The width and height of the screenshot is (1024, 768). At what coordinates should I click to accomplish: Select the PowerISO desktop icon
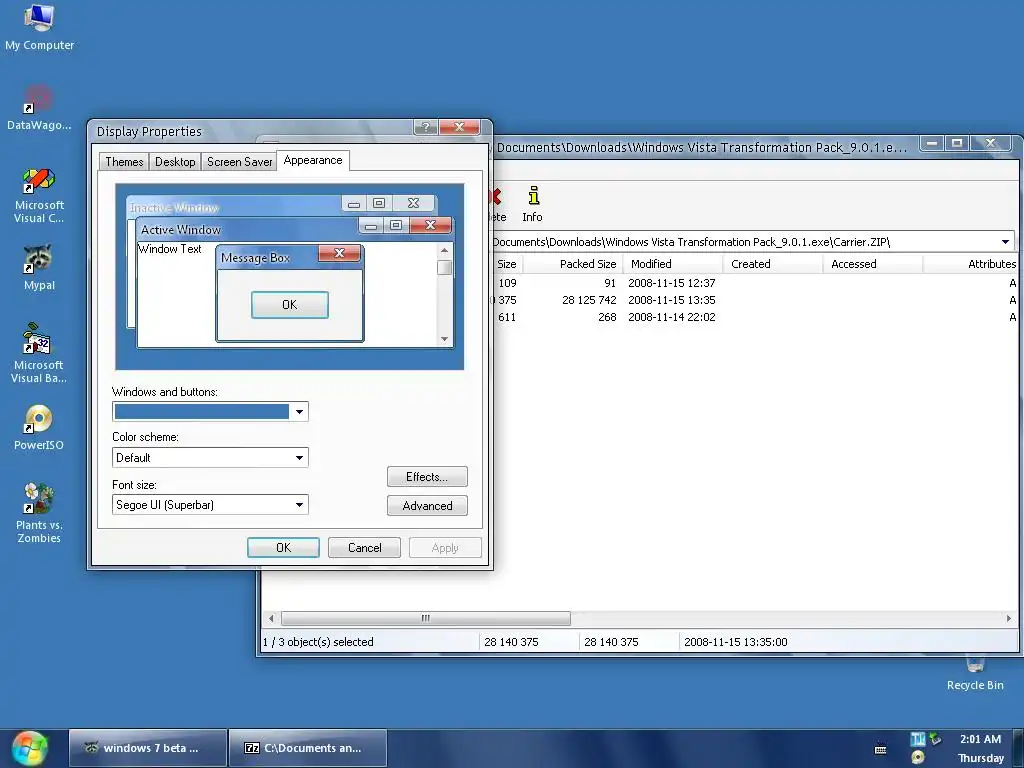click(39, 428)
